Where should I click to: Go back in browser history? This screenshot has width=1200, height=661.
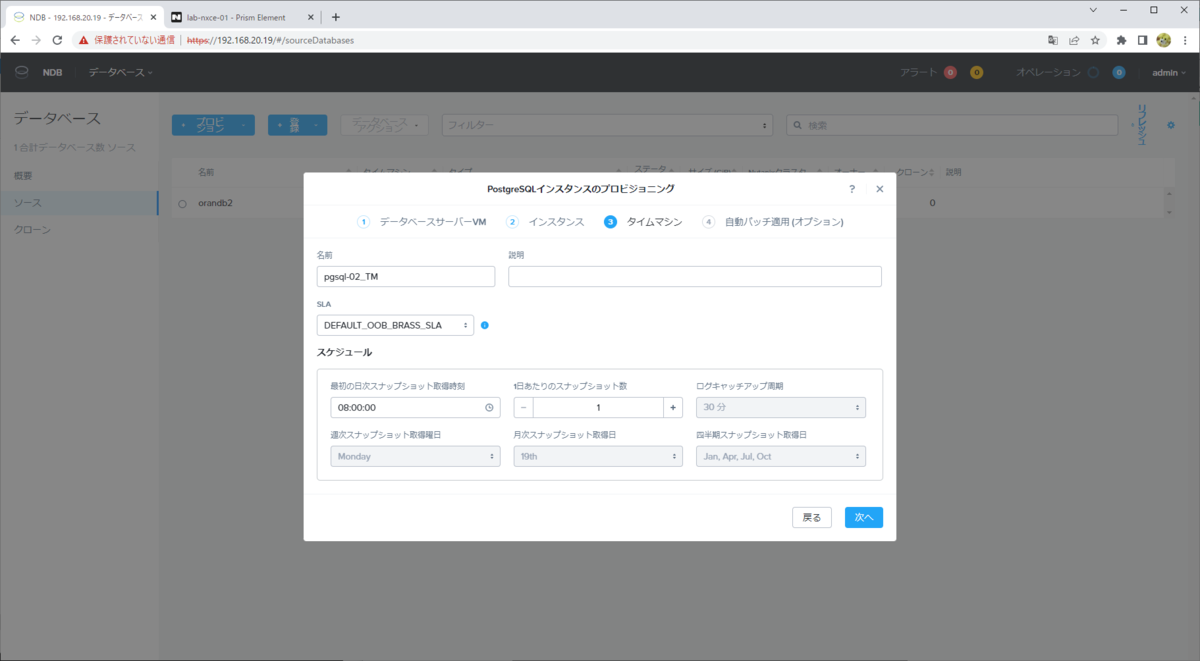tap(15, 40)
